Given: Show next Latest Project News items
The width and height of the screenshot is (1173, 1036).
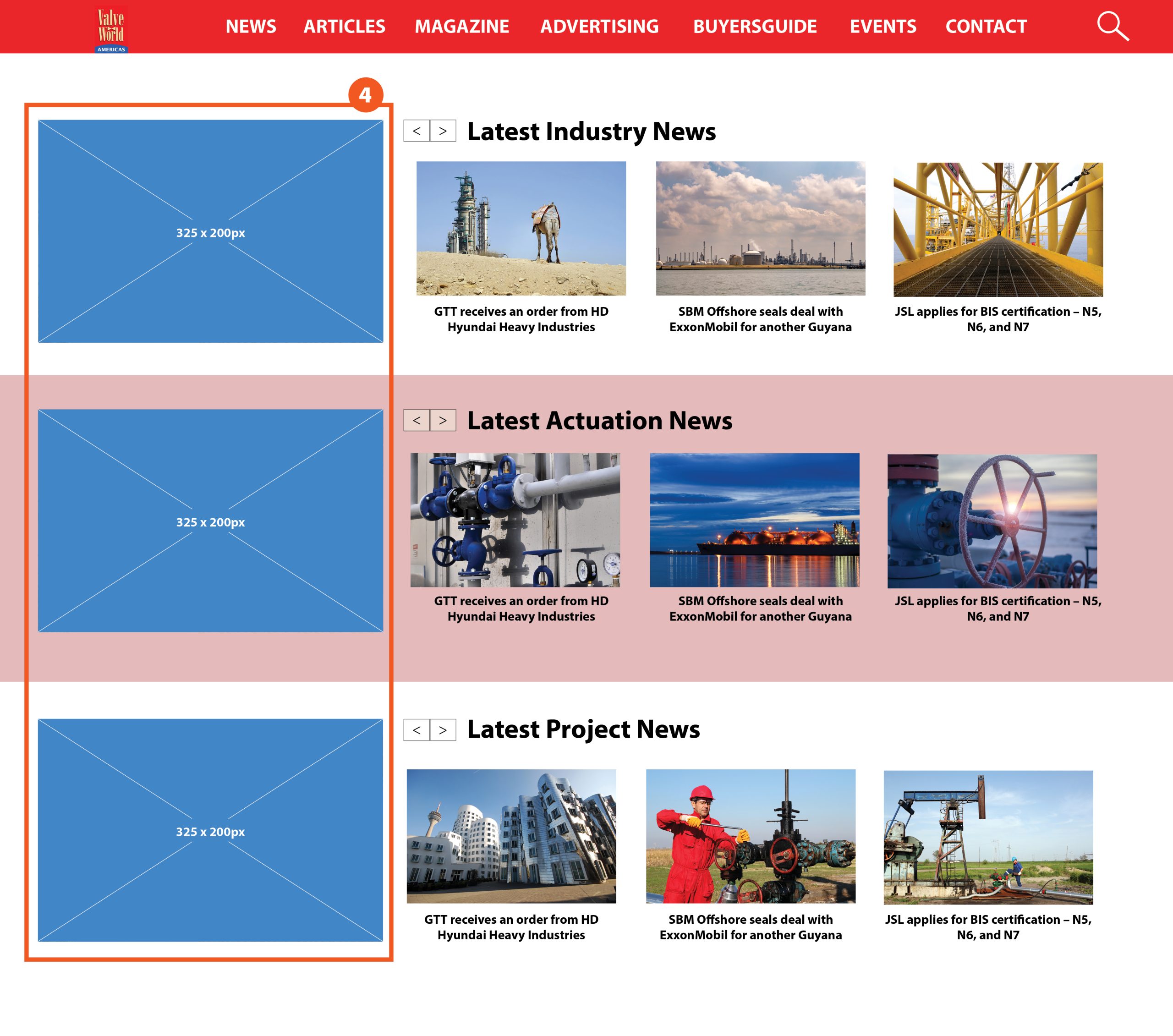Looking at the screenshot, I should pos(443,729).
